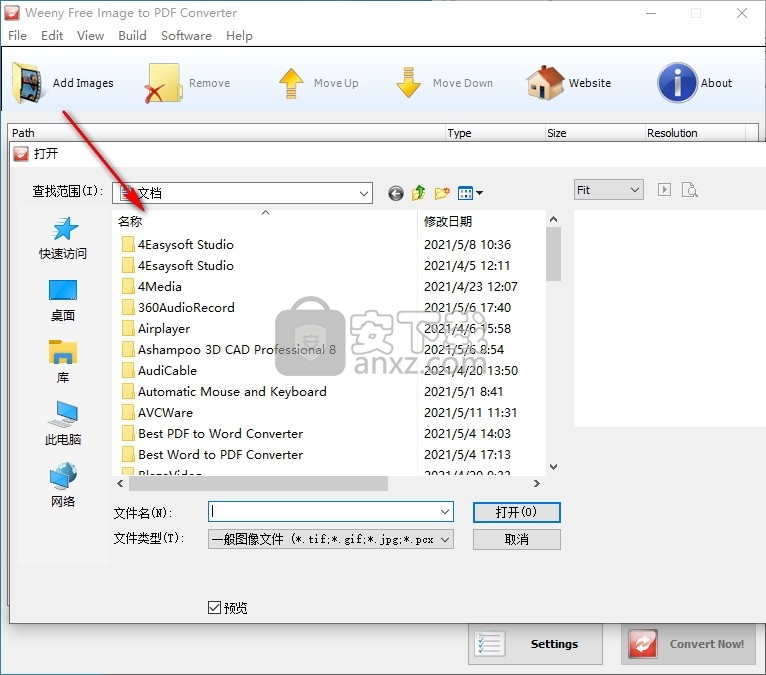Click the AudiCable folder icon
This screenshot has width=766, height=675.
(x=128, y=370)
